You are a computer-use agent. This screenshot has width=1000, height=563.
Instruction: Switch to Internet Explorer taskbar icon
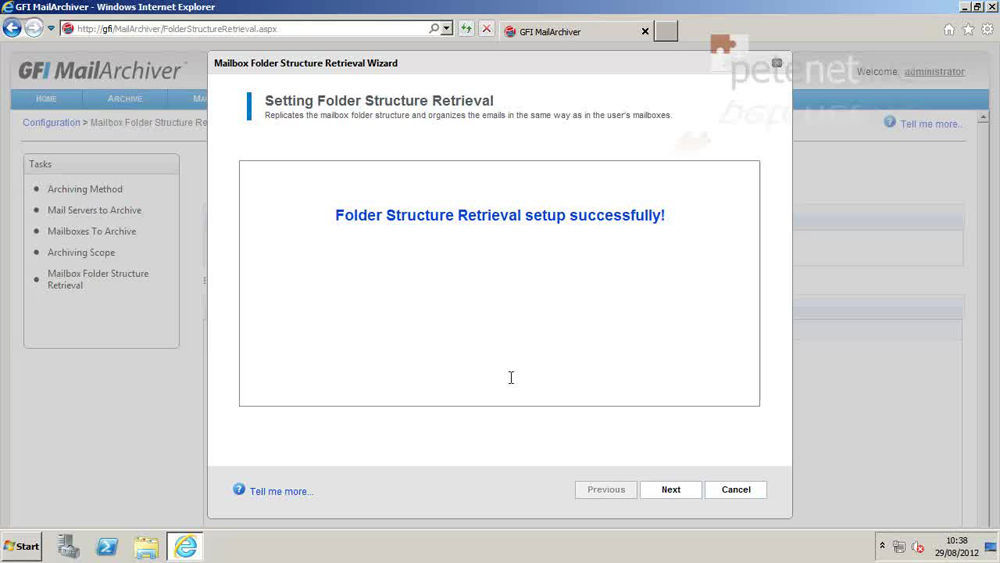(186, 546)
